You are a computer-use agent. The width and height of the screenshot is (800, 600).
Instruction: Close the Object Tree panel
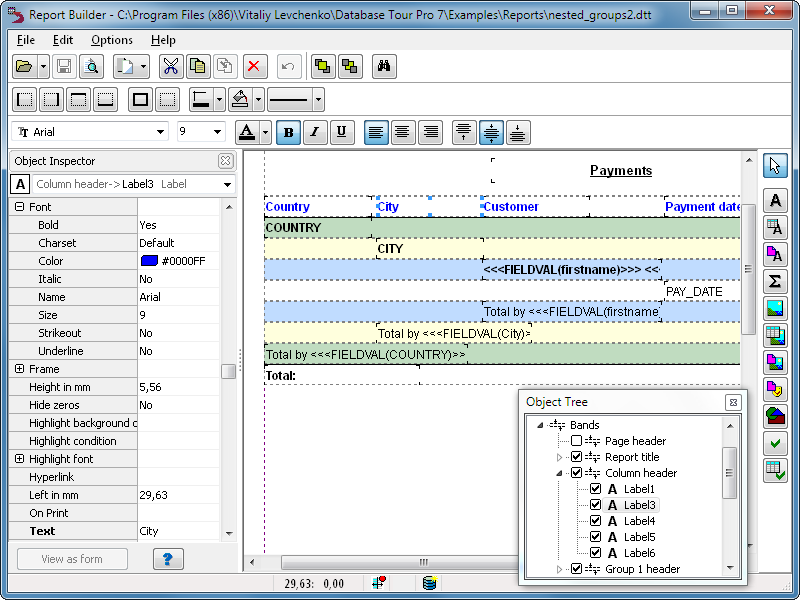(x=732, y=402)
